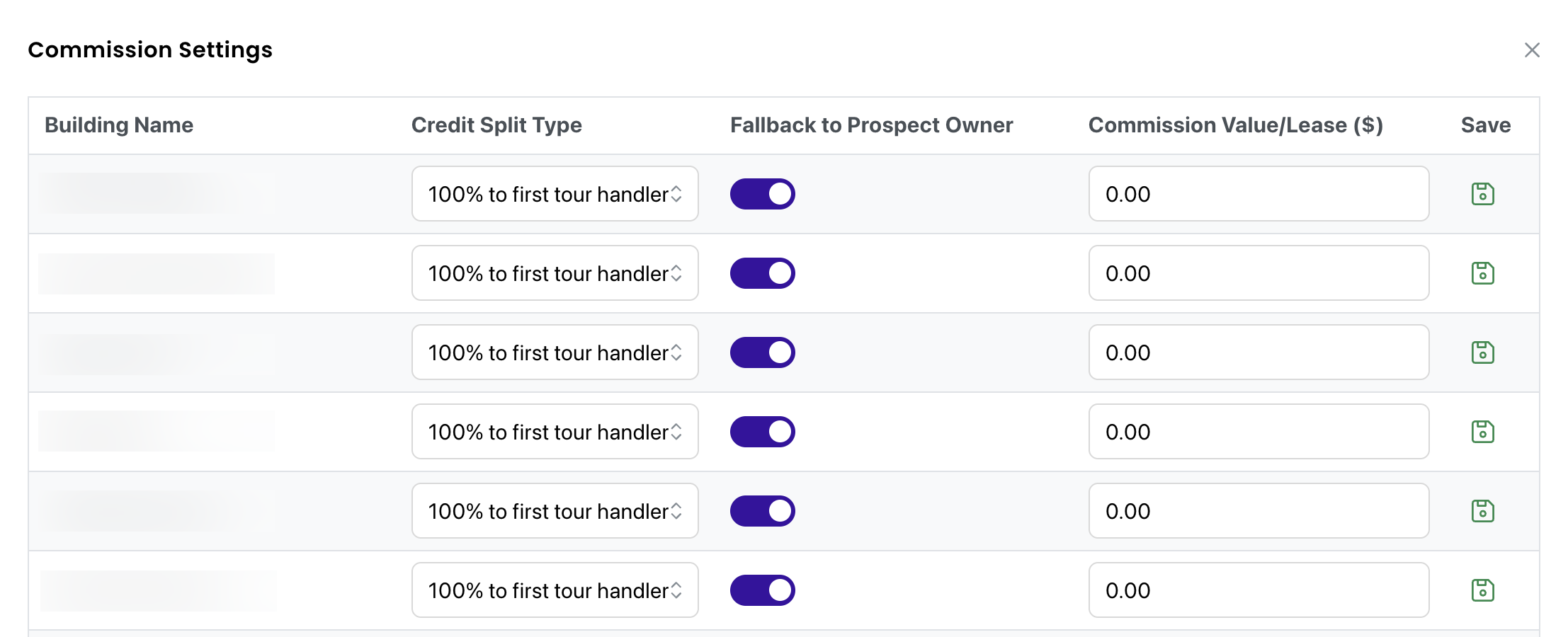This screenshot has height=637, width=1568.
Task: Click the save icon in the first row
Action: click(x=1482, y=194)
